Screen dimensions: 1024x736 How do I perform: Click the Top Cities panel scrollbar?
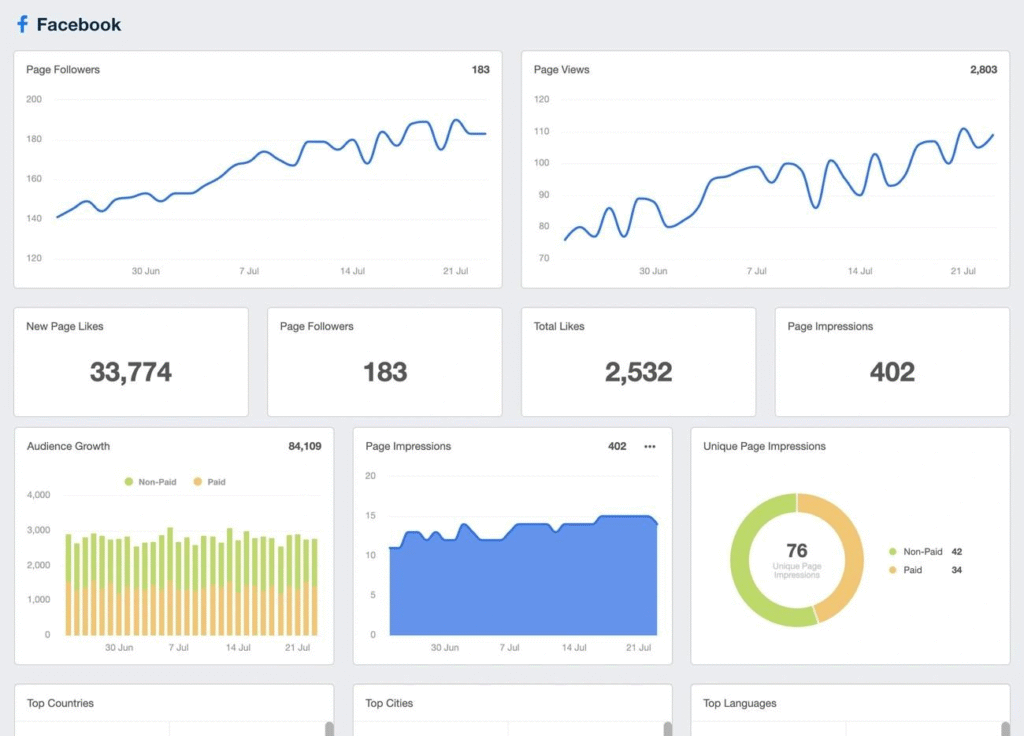(x=667, y=728)
